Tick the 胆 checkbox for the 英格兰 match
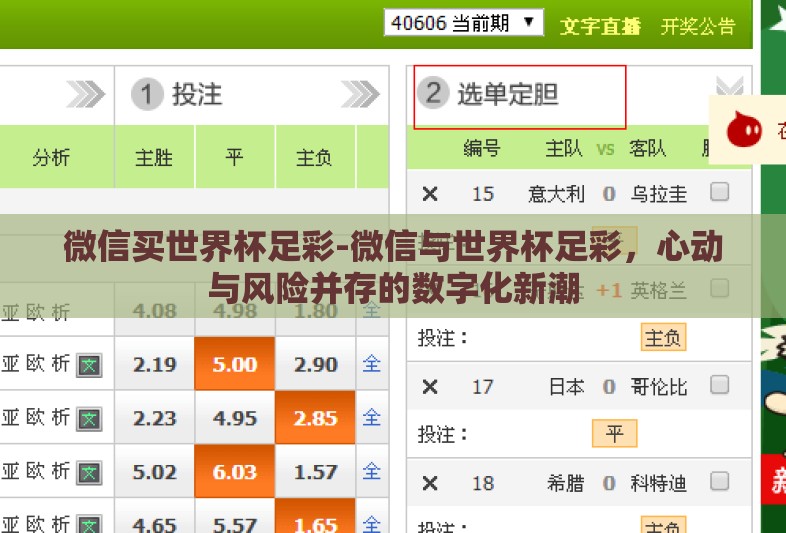Screen dimensions: 786x533 point(719,288)
